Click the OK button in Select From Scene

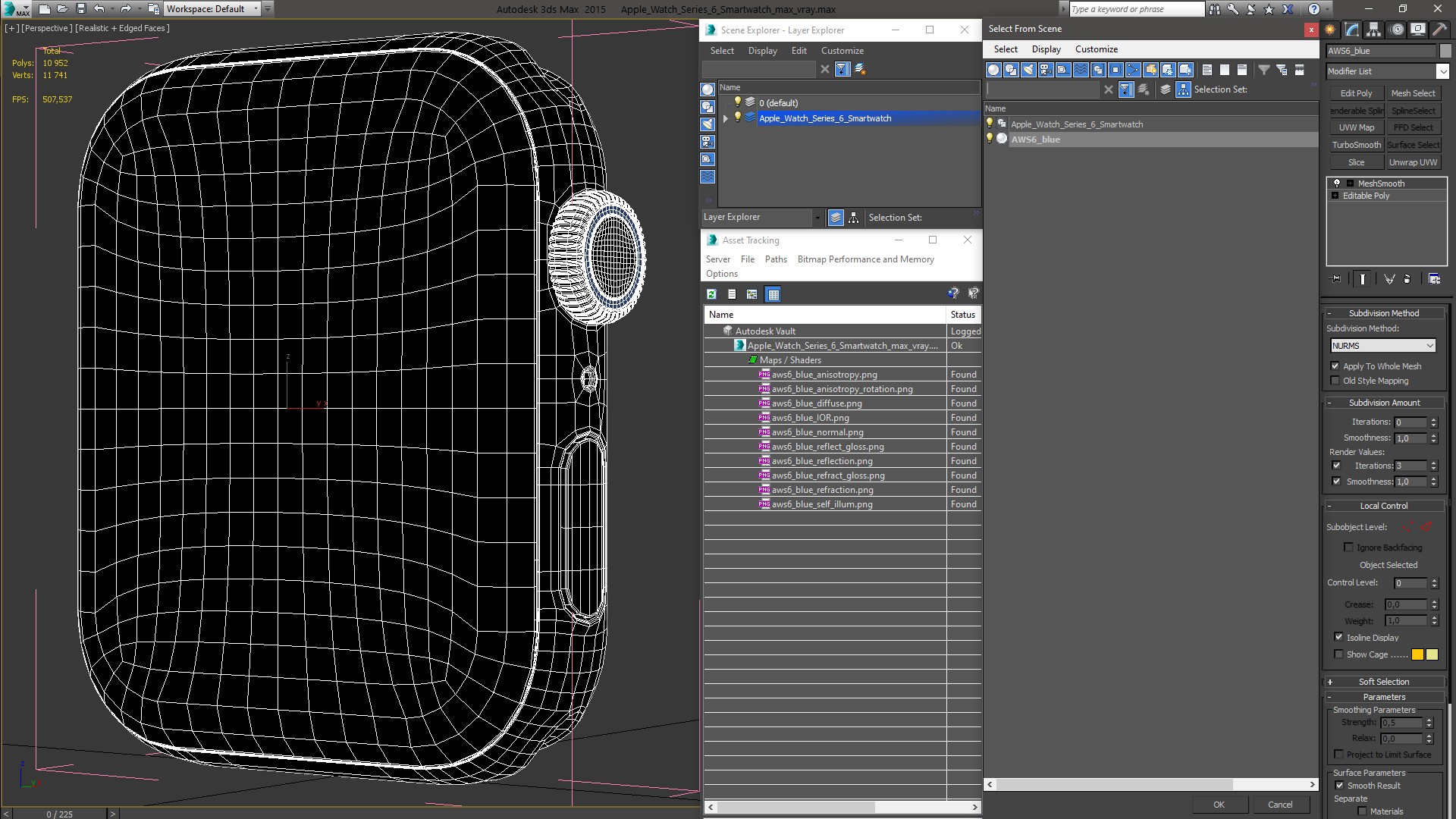(1219, 805)
